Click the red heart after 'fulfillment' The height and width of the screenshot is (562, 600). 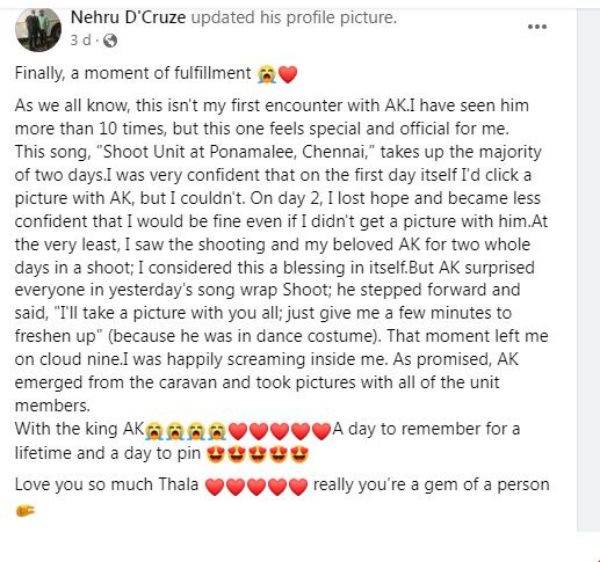pos(288,74)
